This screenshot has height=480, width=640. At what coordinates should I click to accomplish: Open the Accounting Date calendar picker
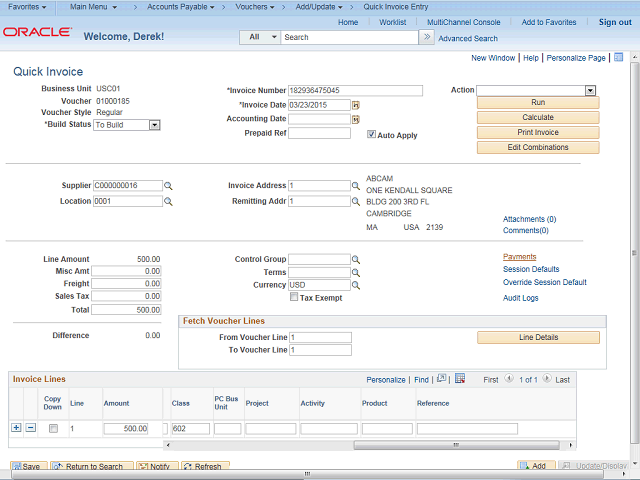pos(356,119)
